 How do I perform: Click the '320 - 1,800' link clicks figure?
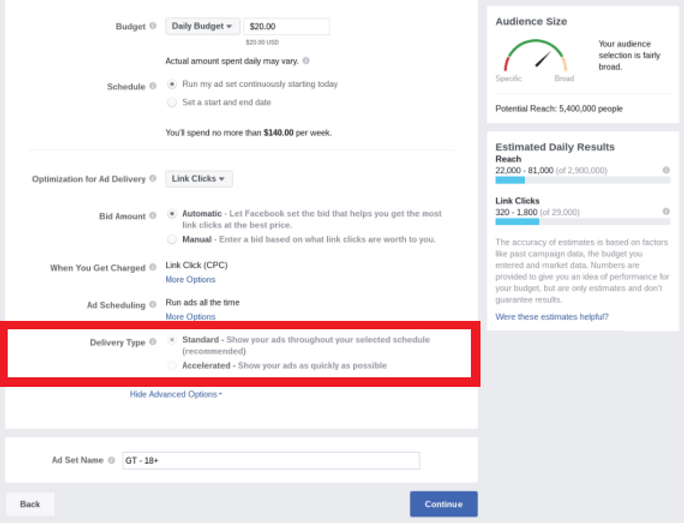click(x=516, y=212)
